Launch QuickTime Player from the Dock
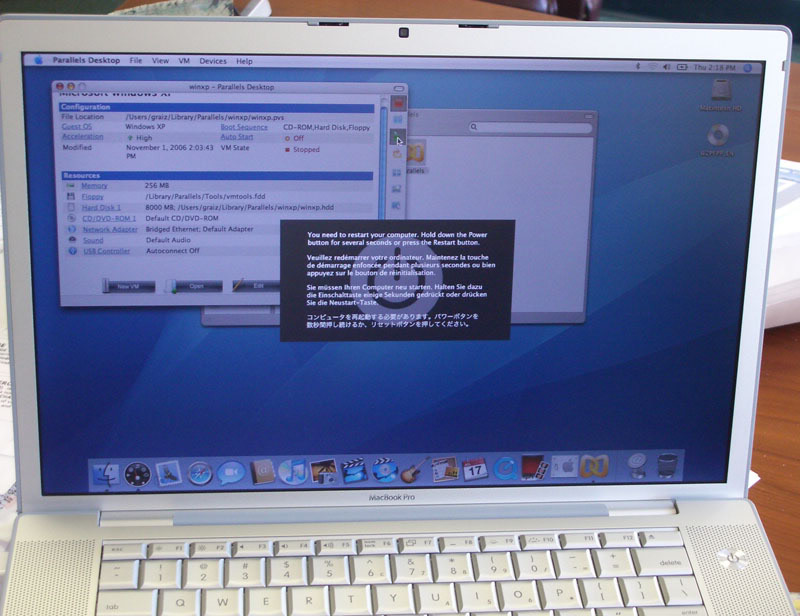 pos(505,469)
